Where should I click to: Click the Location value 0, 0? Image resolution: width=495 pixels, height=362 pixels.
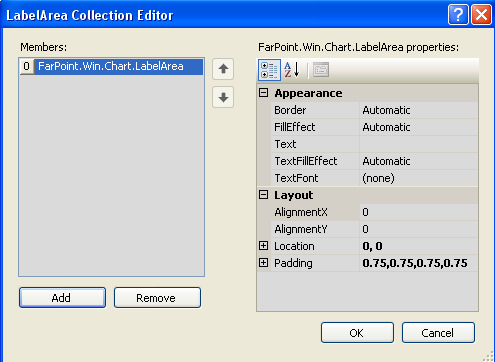pyautogui.click(x=372, y=246)
